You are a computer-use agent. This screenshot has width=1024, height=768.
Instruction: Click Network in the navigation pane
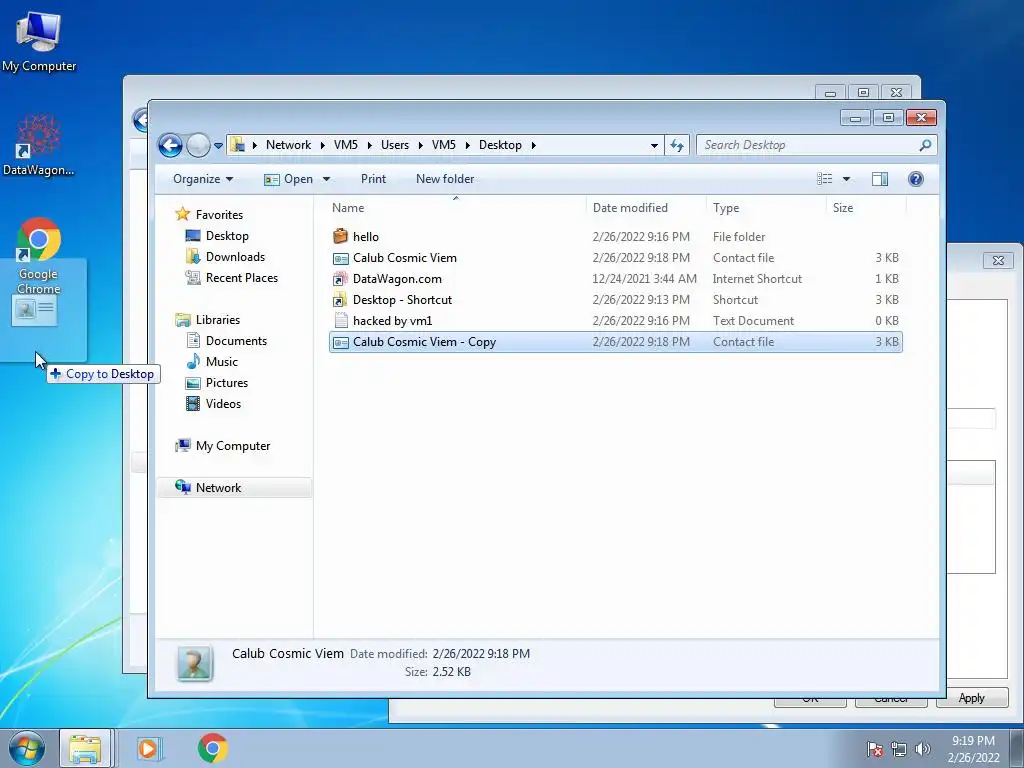pos(218,488)
